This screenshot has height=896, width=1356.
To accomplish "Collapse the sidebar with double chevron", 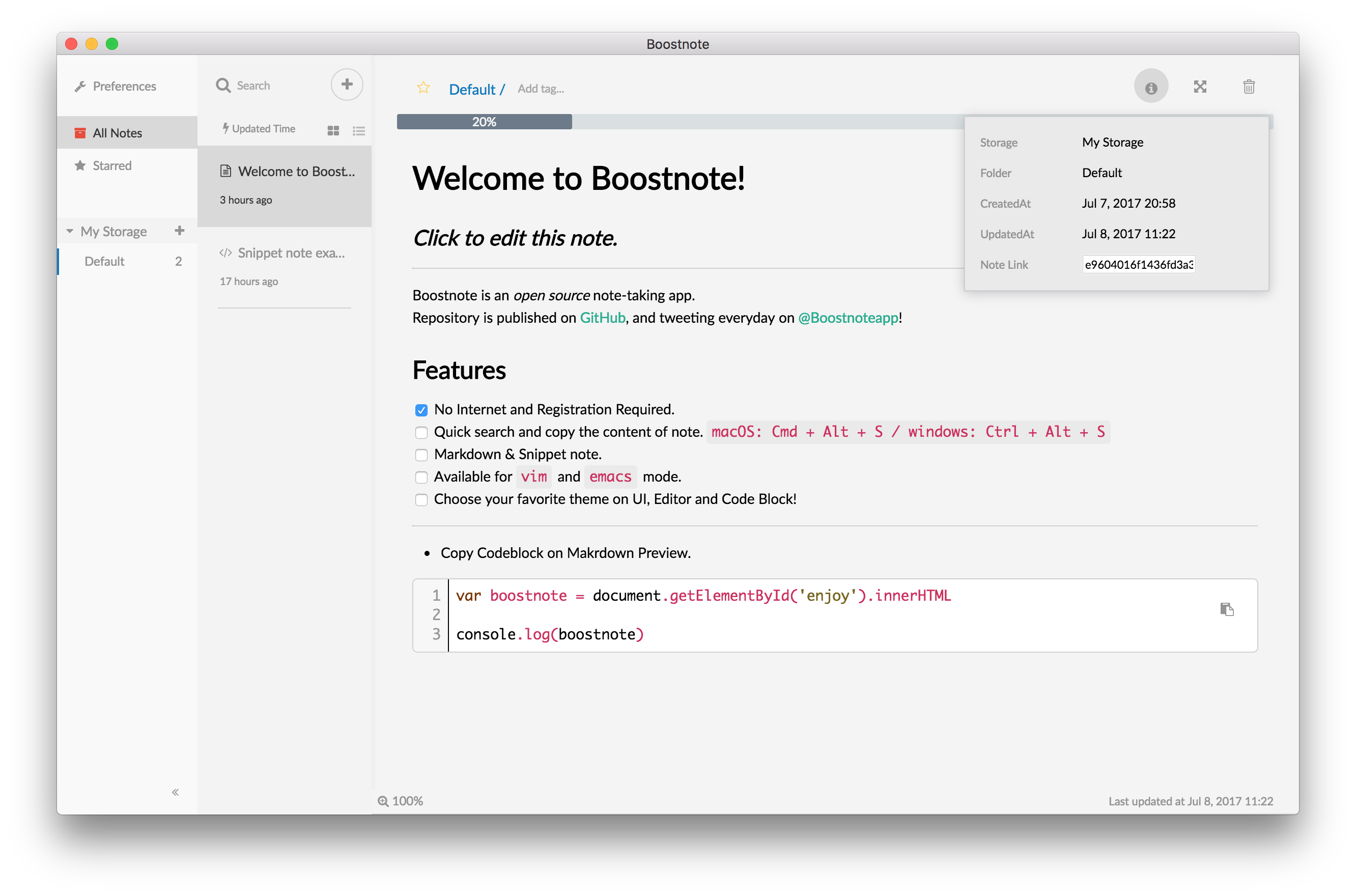I will pyautogui.click(x=176, y=792).
